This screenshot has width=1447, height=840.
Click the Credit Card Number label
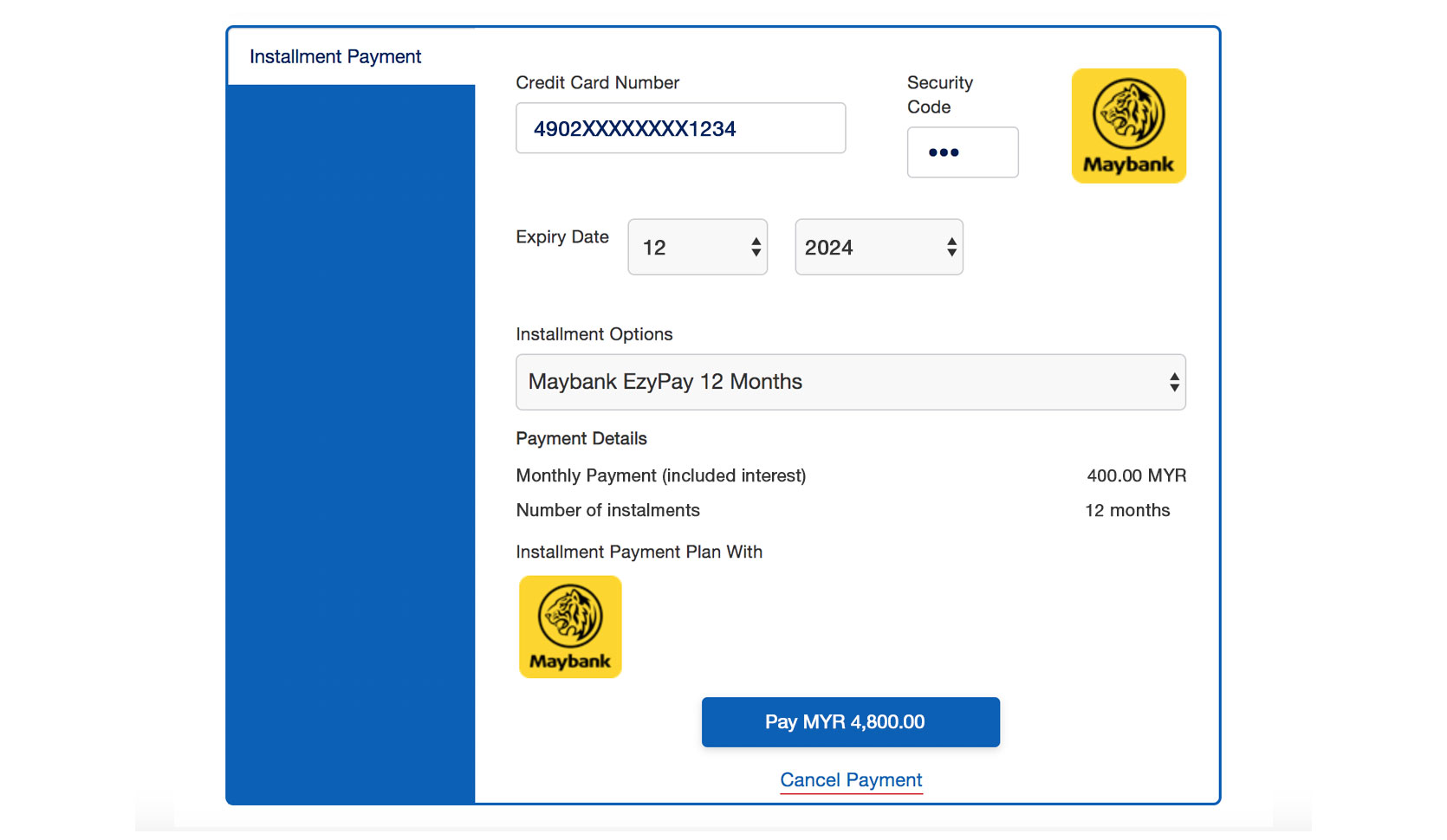tap(598, 82)
